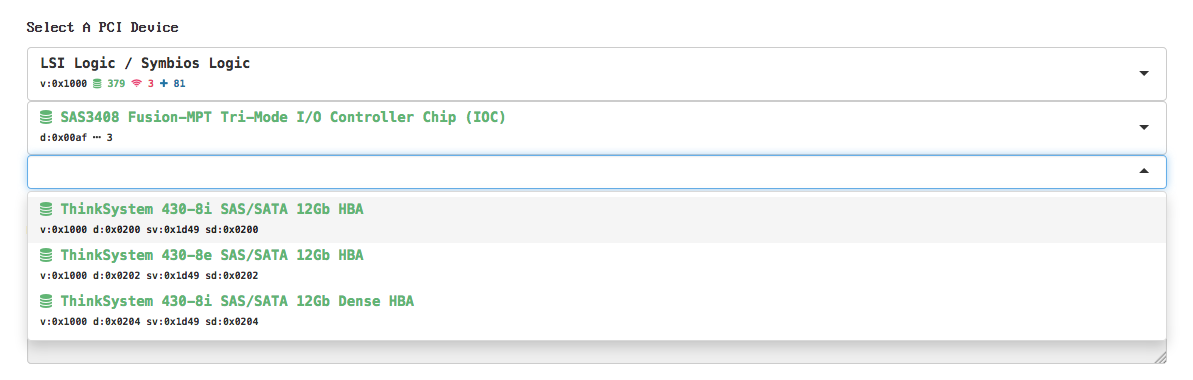Collapse the open subsystem dropdown with up arrow
1193x380 pixels.
click(x=1144, y=171)
